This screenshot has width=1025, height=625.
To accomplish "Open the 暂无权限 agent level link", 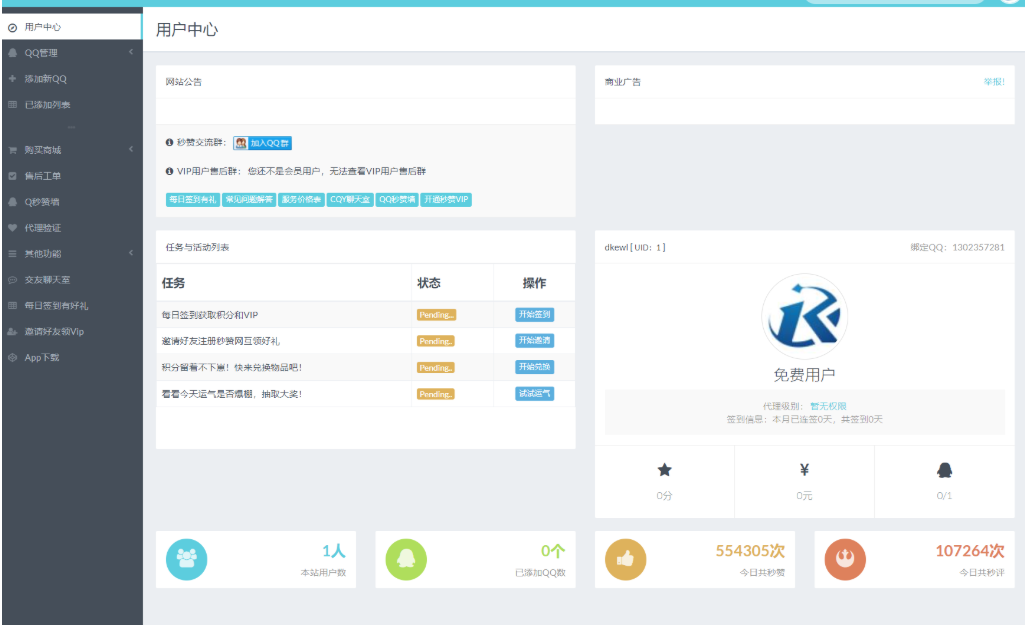I will coord(828,406).
